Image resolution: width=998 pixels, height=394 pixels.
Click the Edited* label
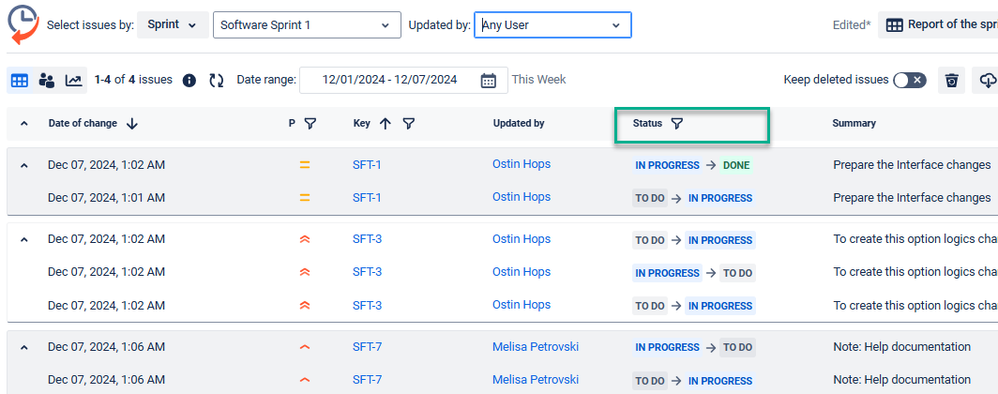coord(852,25)
